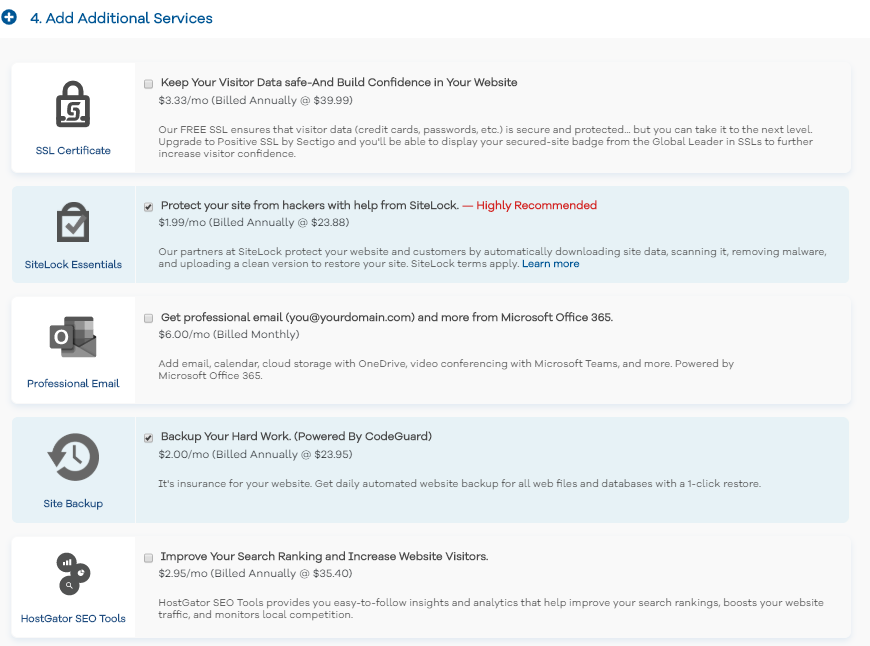Uncheck the CodeGuard backup checkbox
Image resolution: width=870 pixels, height=646 pixels.
pos(149,437)
